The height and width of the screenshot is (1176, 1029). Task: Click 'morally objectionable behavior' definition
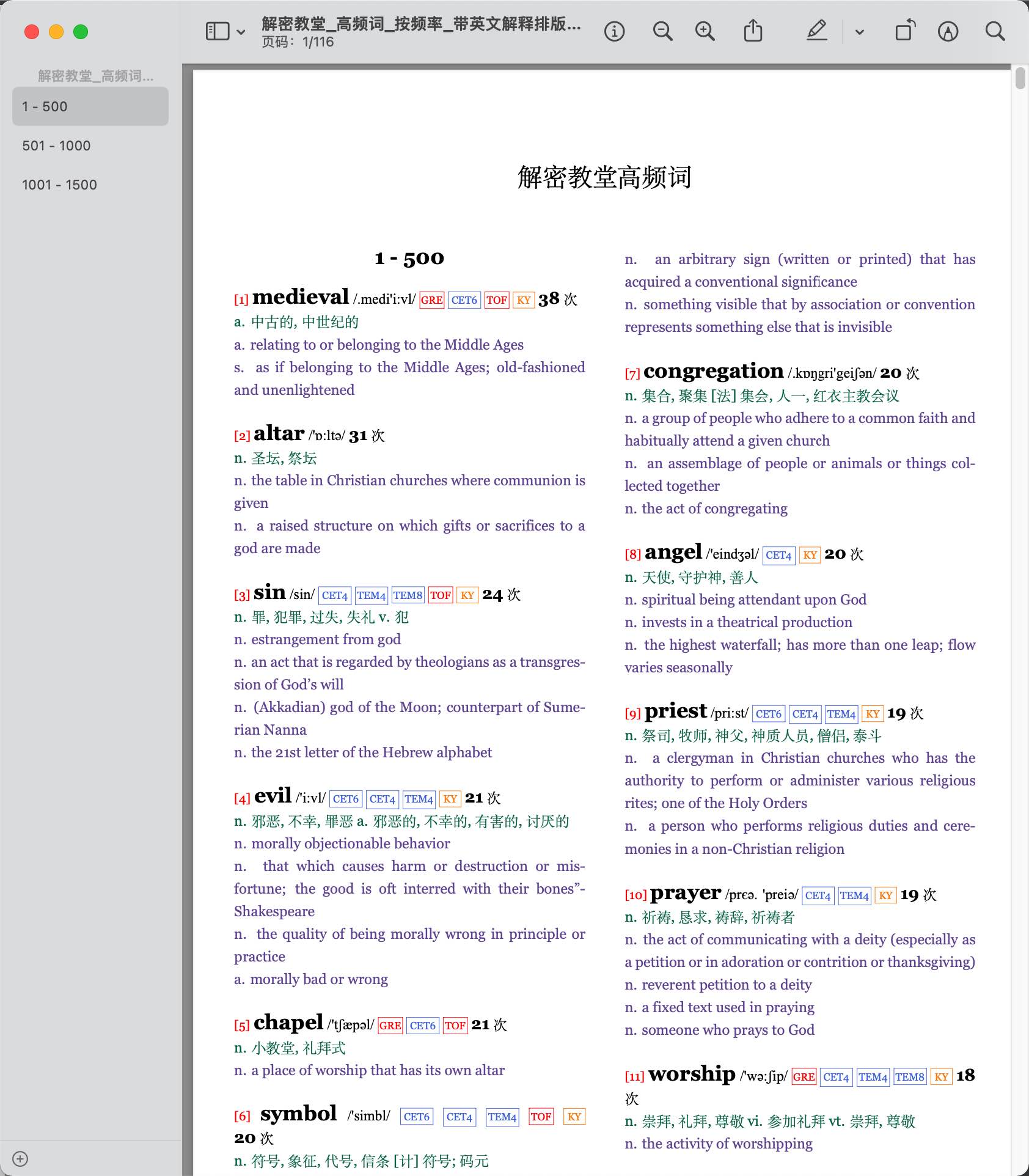point(350,843)
